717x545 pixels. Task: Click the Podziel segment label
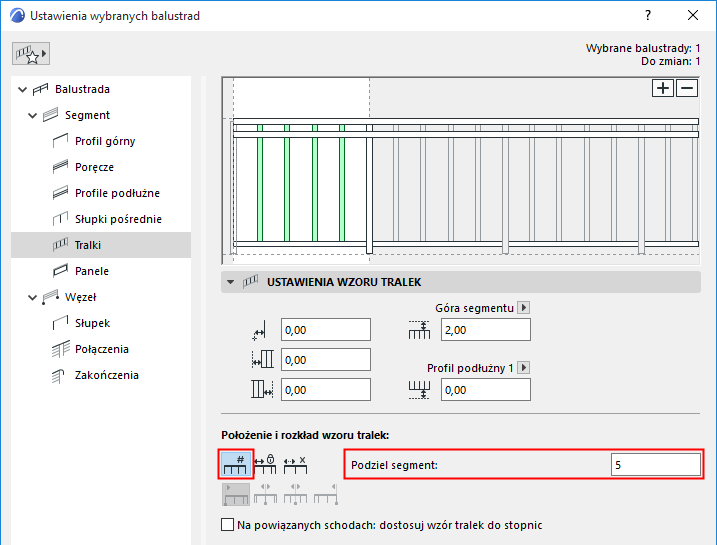[x=394, y=465]
